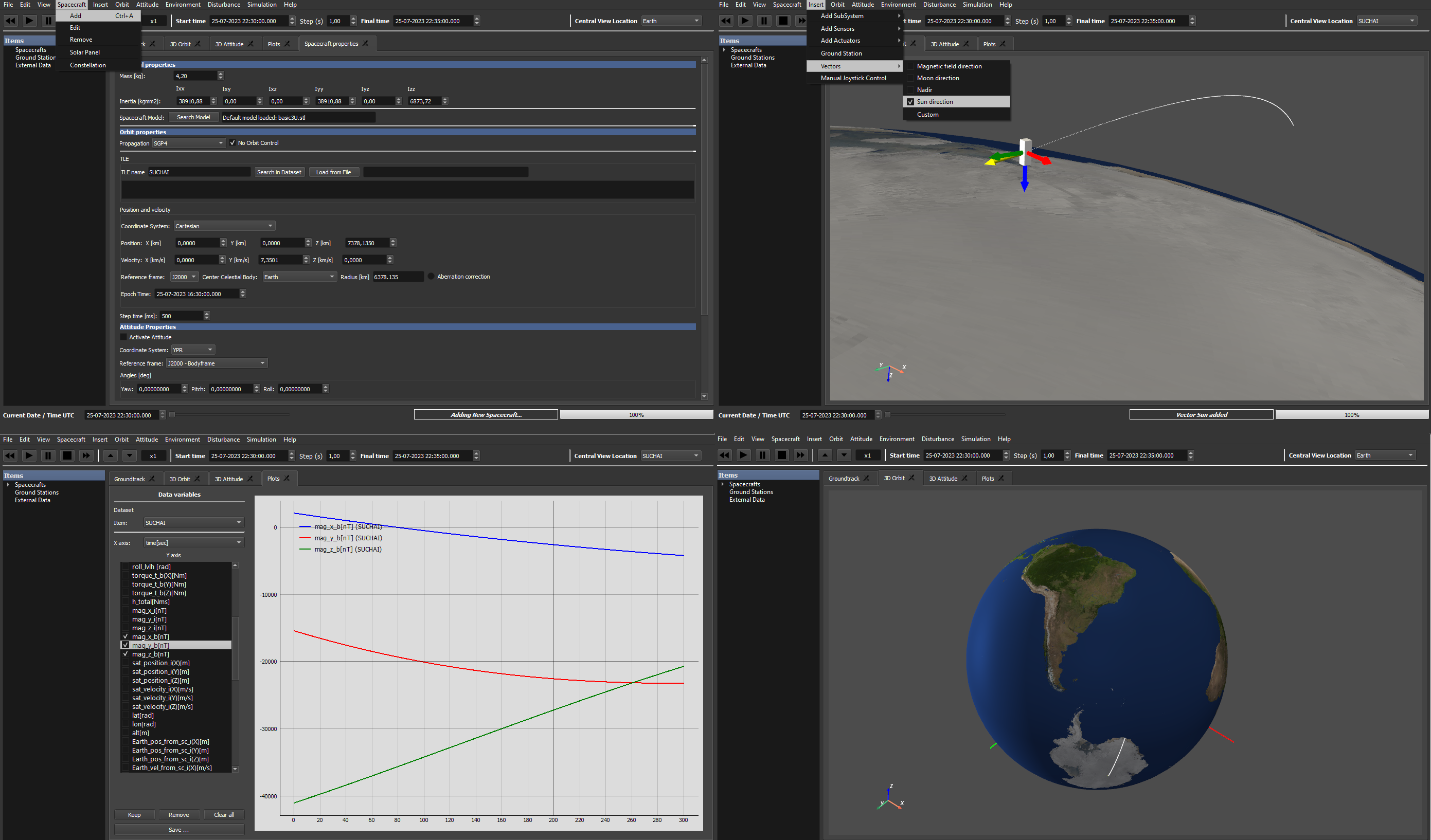The height and width of the screenshot is (840, 1431).
Task: Enable the Activate Attitude checkbox
Action: [x=124, y=337]
